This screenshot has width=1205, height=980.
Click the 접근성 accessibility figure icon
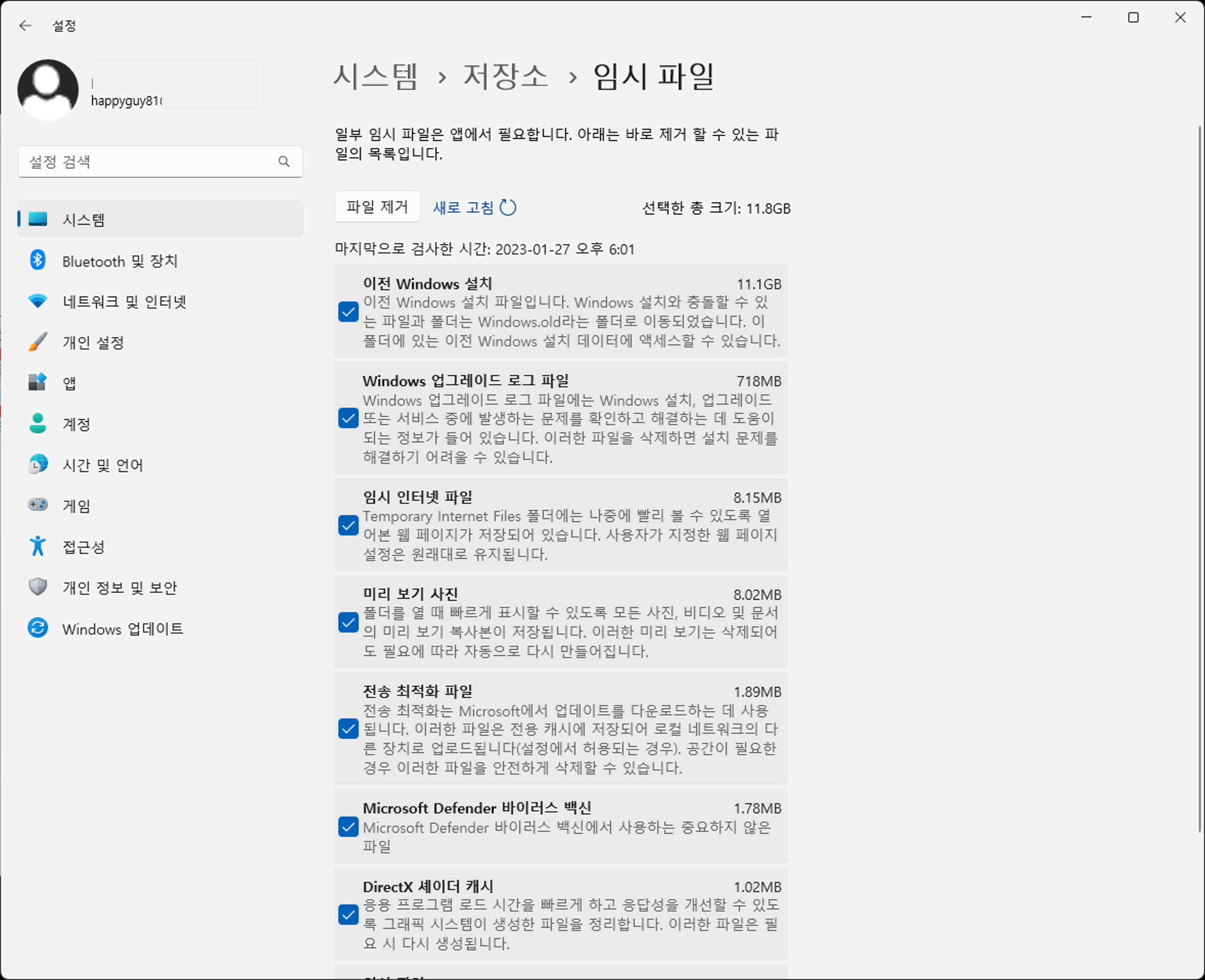coord(38,546)
